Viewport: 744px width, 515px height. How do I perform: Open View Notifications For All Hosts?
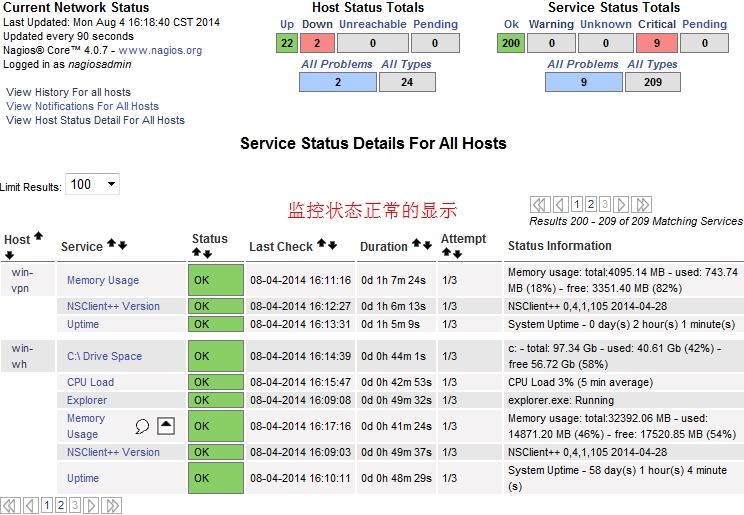pyautogui.click(x=82, y=106)
